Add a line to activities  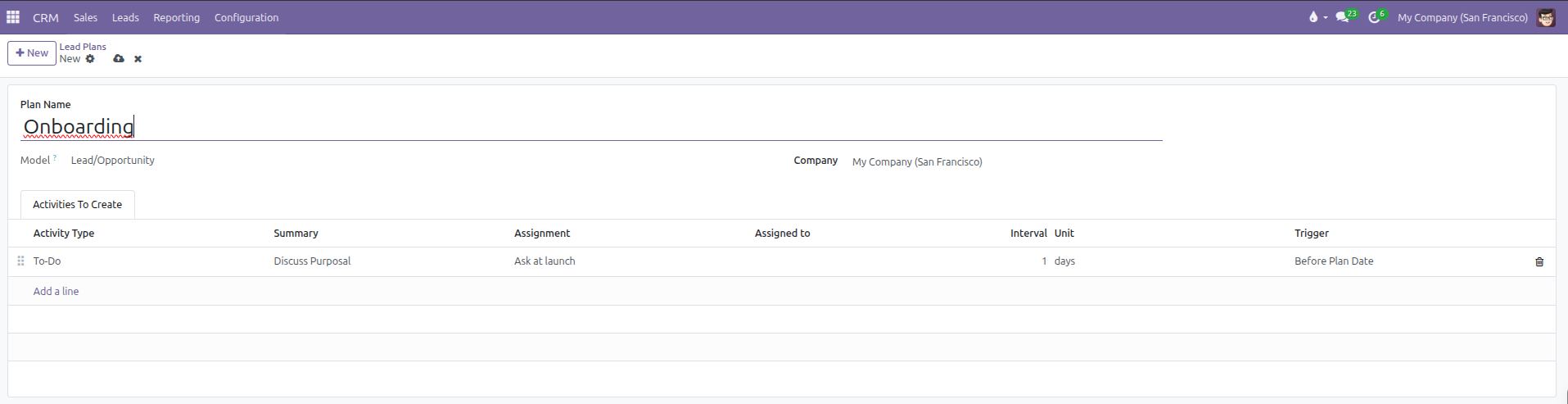56,291
